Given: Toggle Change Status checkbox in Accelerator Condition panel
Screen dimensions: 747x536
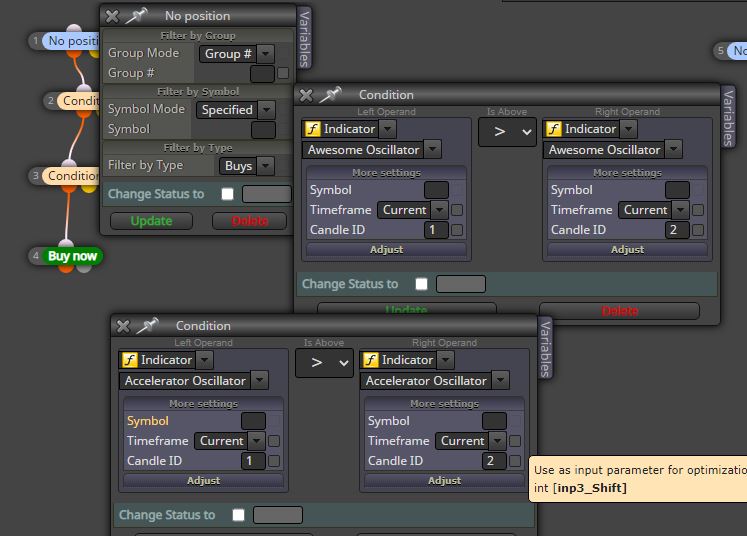Looking at the screenshot, I should click(x=239, y=515).
